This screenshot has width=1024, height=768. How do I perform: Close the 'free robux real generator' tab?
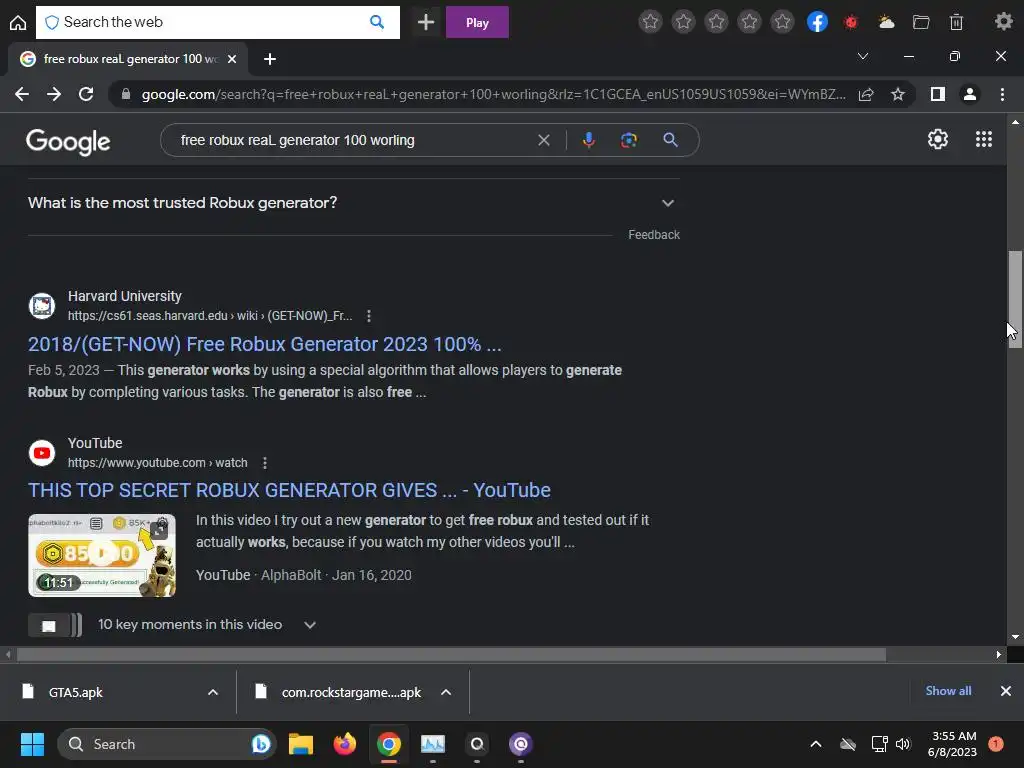tap(232, 59)
